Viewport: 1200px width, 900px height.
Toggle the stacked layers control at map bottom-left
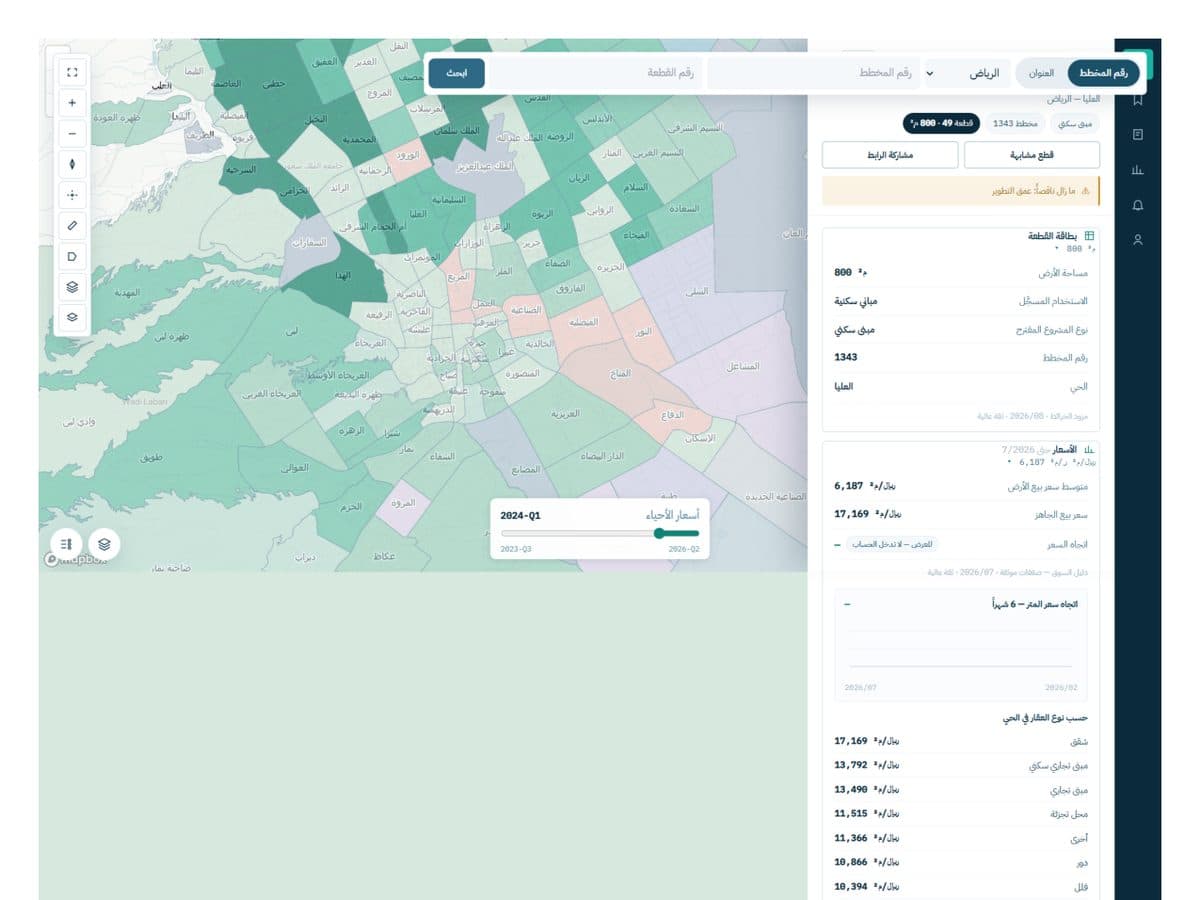click(x=104, y=543)
